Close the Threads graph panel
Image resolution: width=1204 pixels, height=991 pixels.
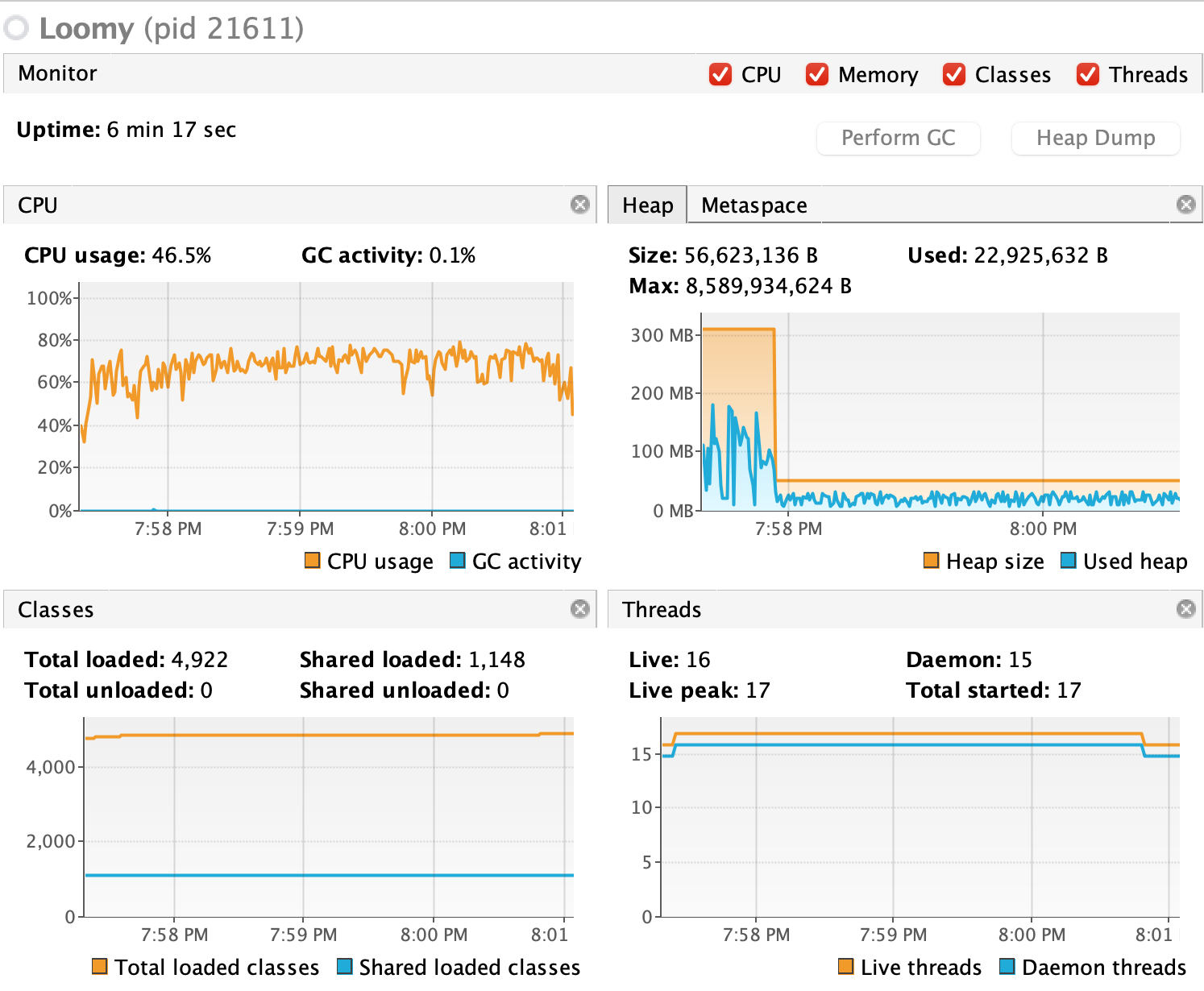click(x=1185, y=609)
